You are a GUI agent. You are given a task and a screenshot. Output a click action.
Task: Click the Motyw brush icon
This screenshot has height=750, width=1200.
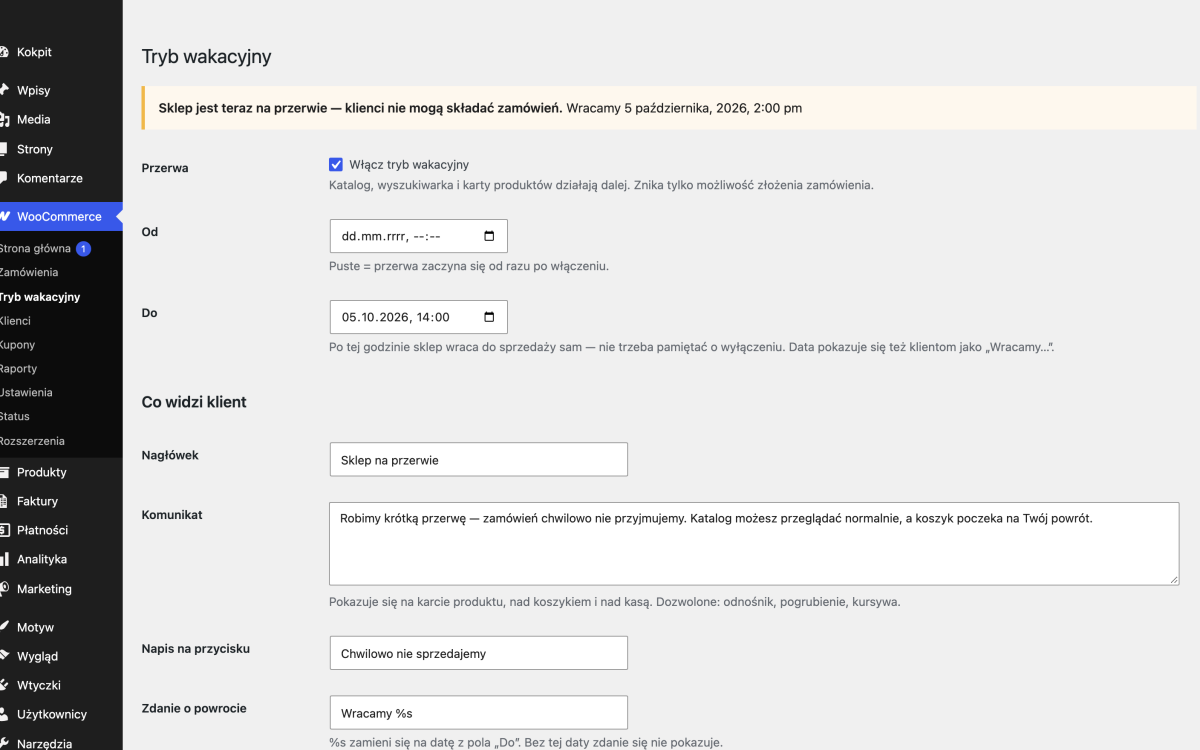tap(4, 627)
